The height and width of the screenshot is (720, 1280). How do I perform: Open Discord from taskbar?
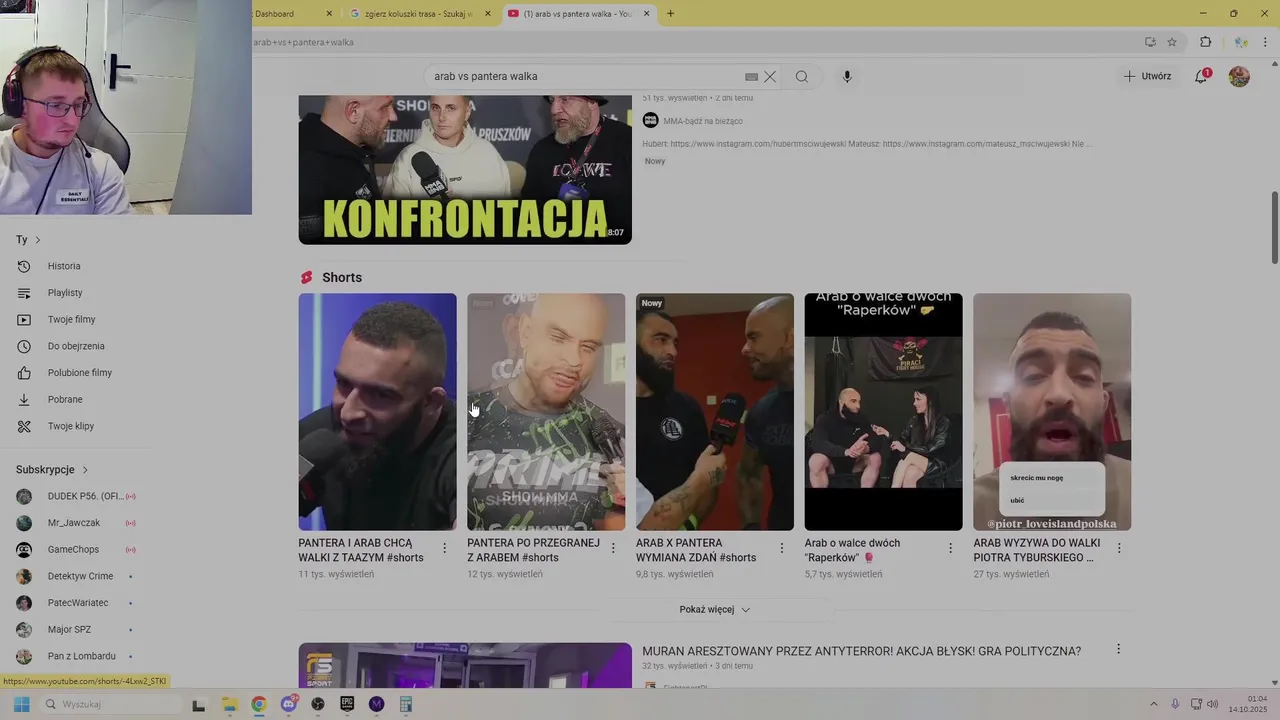tap(289, 704)
